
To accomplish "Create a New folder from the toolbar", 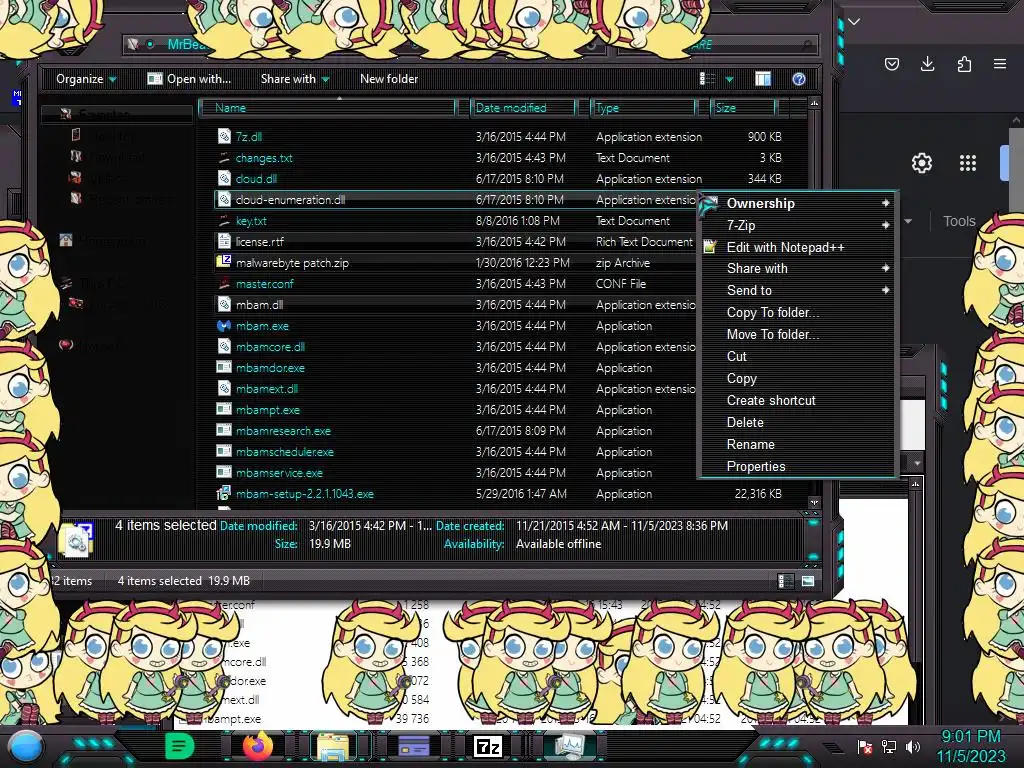I will coord(389,79).
